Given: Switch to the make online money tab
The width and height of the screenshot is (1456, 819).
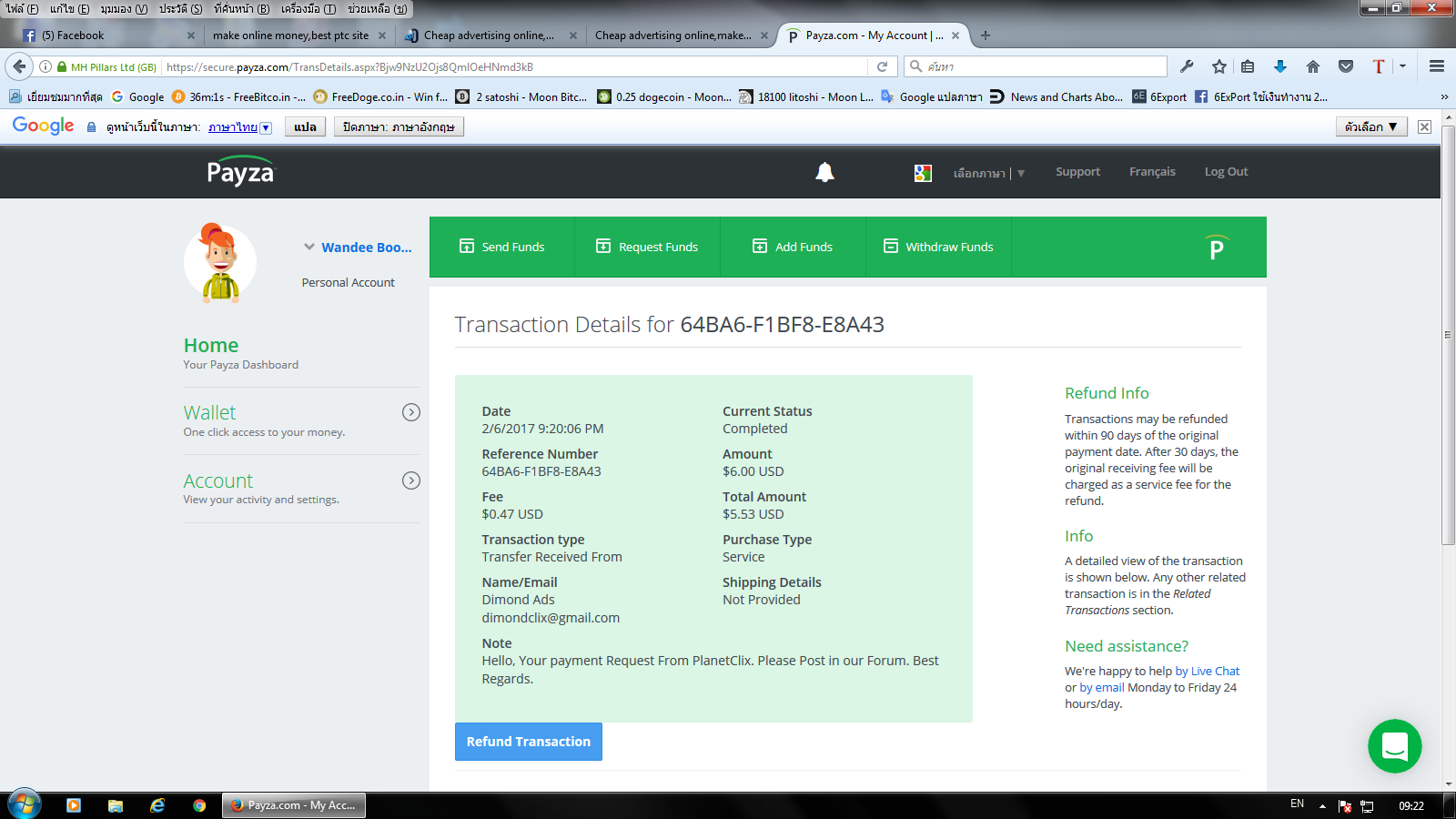Looking at the screenshot, I should coord(298,35).
